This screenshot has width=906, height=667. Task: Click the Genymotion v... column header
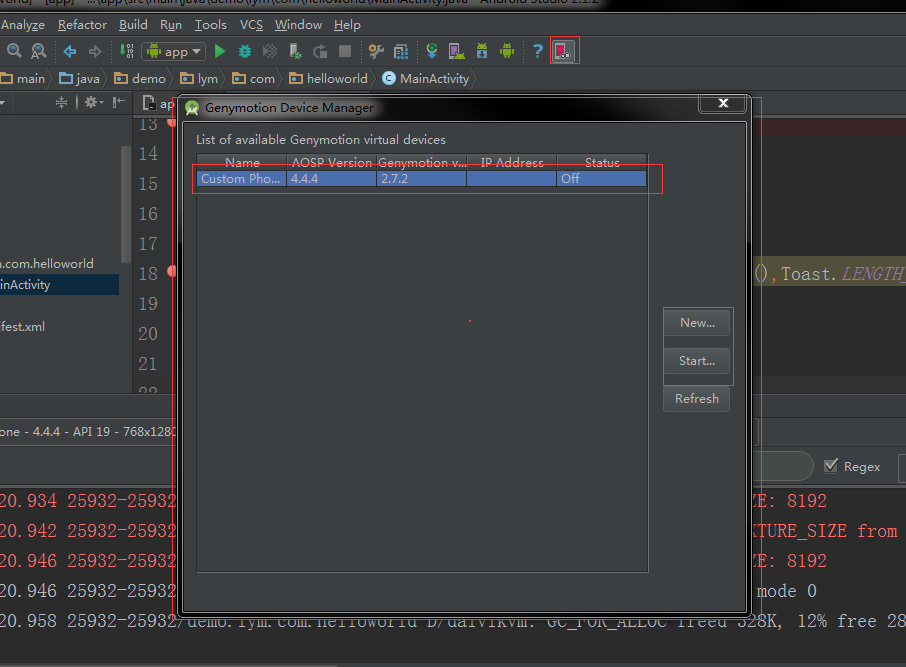[422, 162]
